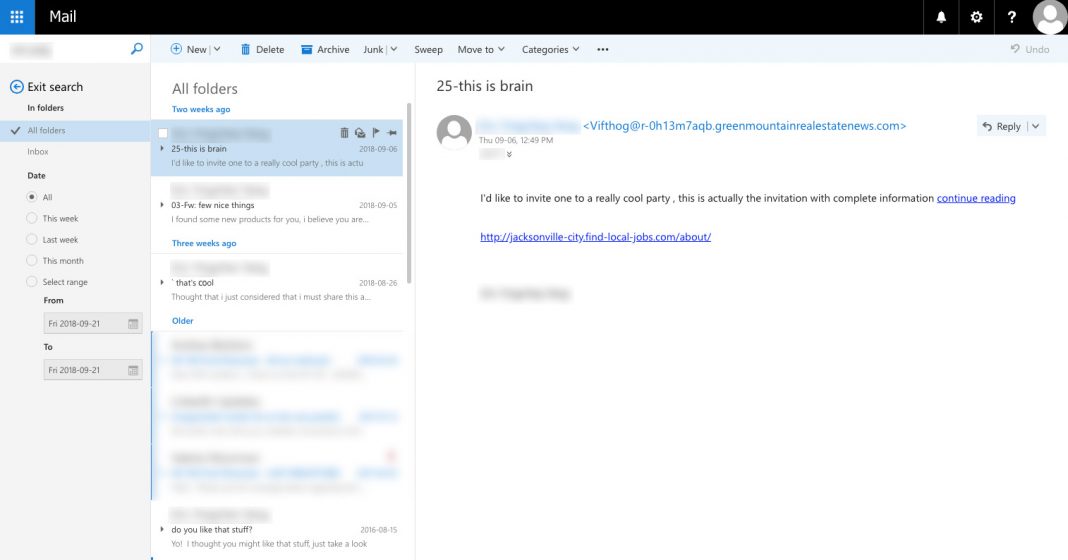Click the search magnifier icon
1068x560 pixels.
point(137,49)
